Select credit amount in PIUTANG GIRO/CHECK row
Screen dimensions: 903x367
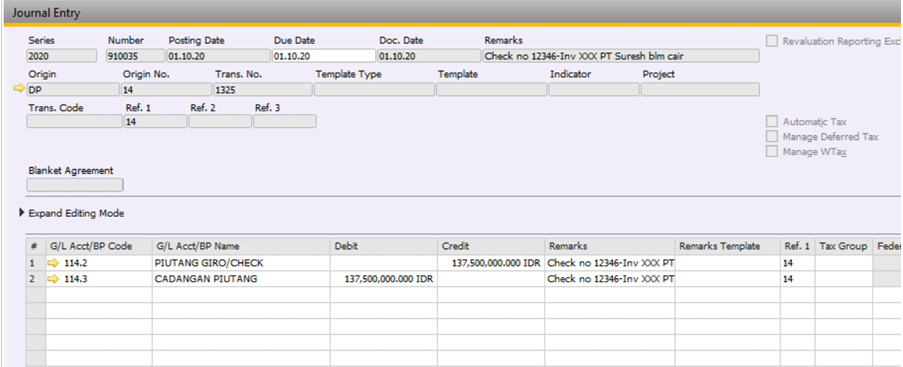pyautogui.click(x=491, y=263)
